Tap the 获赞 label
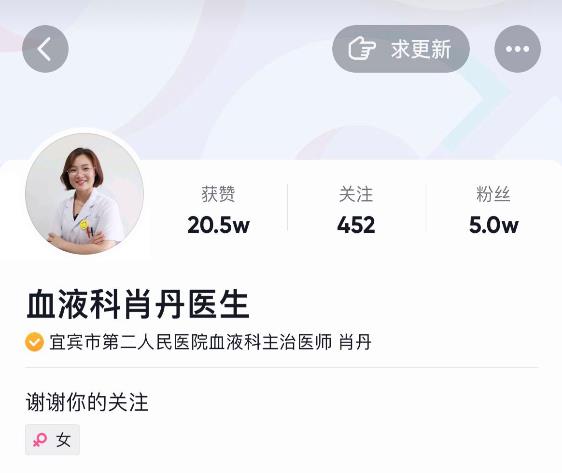 point(218,194)
